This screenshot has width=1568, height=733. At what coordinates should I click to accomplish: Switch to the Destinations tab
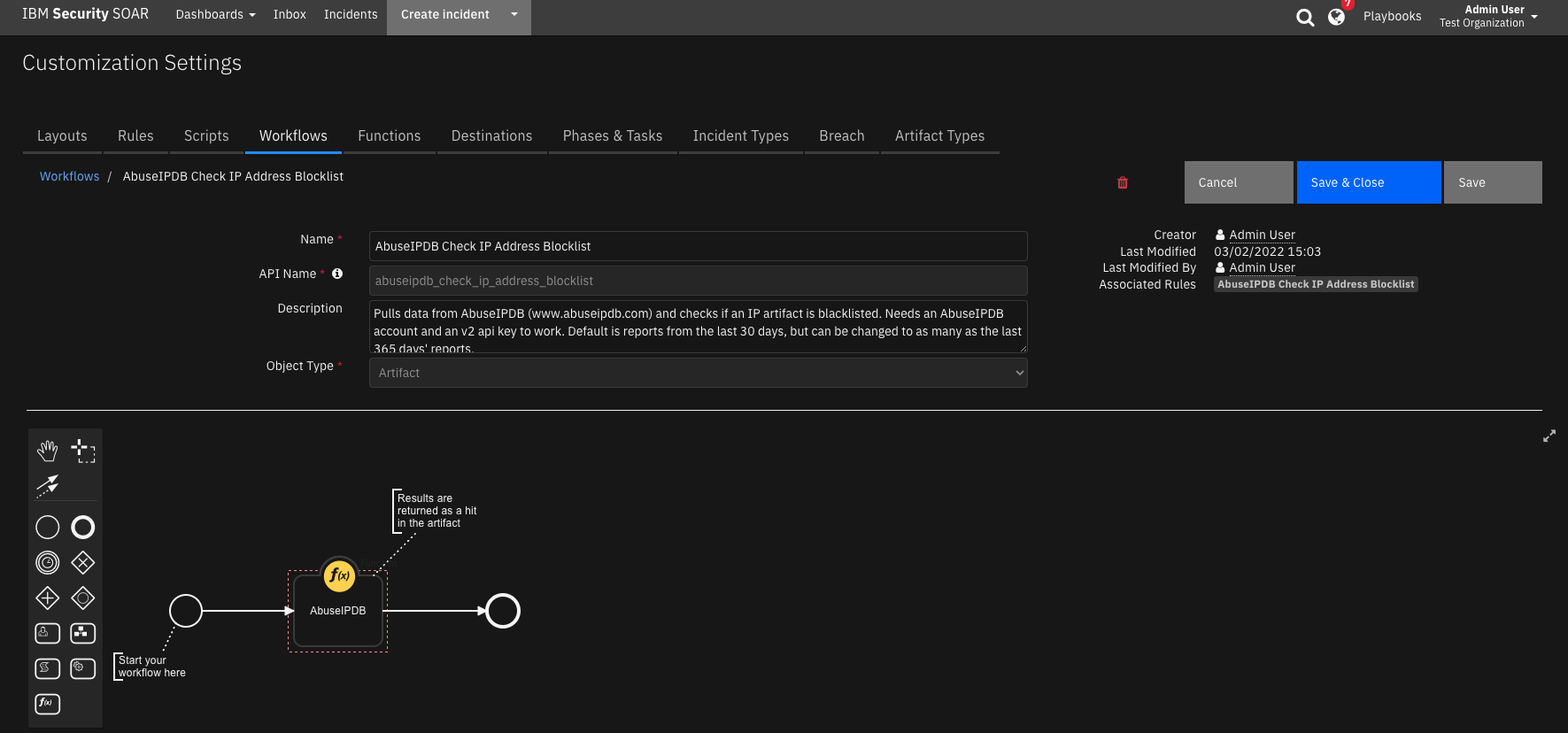point(492,135)
